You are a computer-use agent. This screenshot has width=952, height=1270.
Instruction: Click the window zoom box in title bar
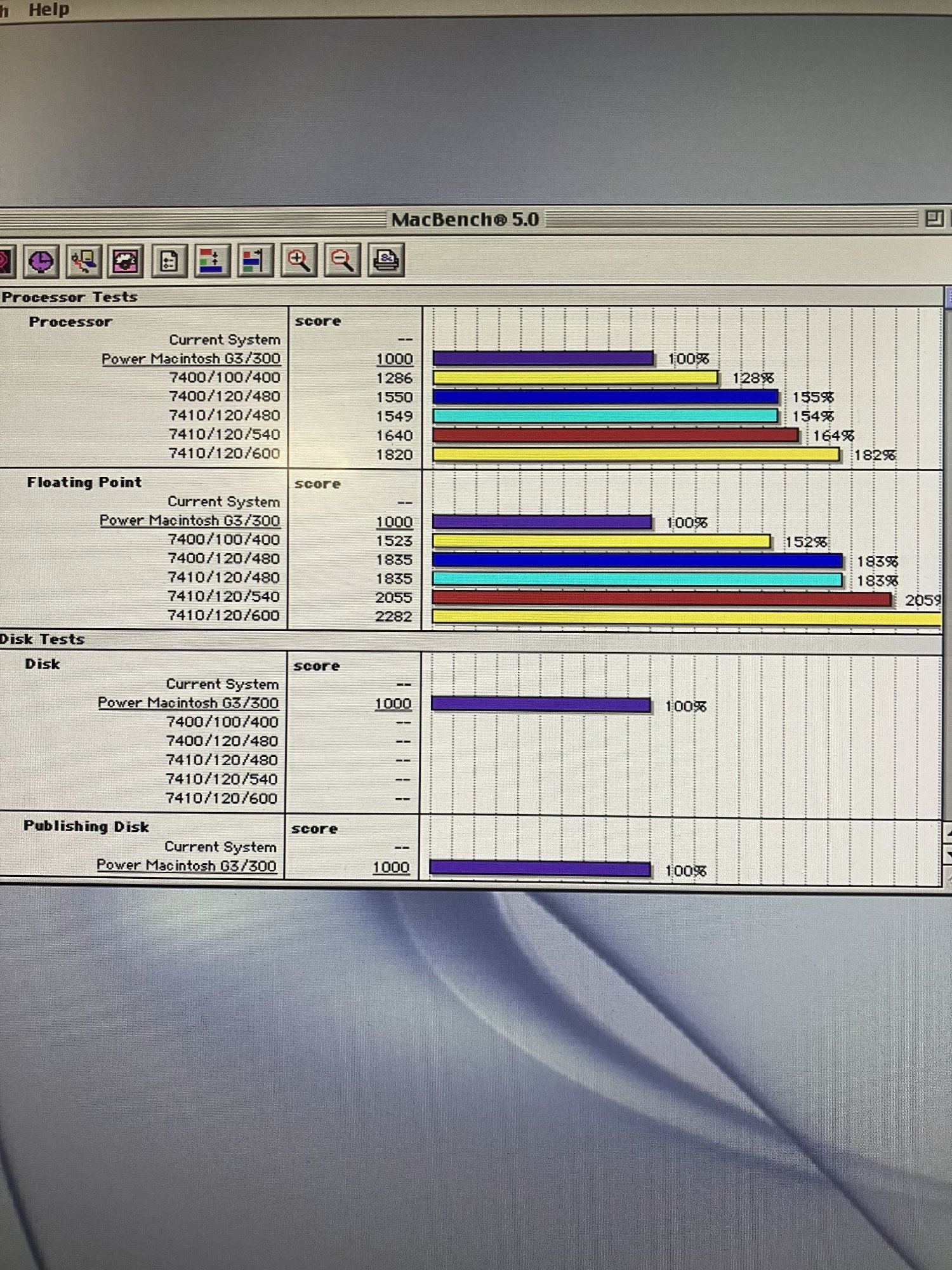point(934,219)
